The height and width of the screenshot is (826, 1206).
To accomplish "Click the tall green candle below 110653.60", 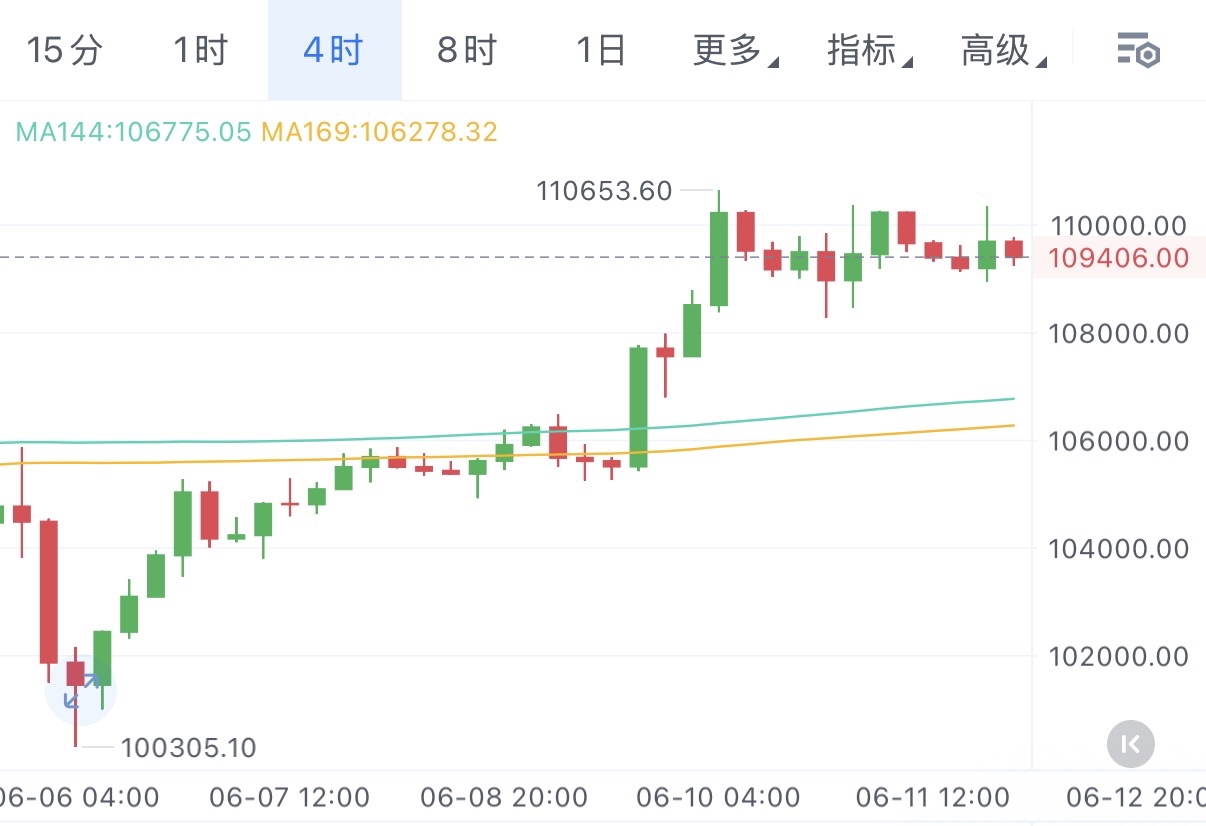I will pos(719,259).
